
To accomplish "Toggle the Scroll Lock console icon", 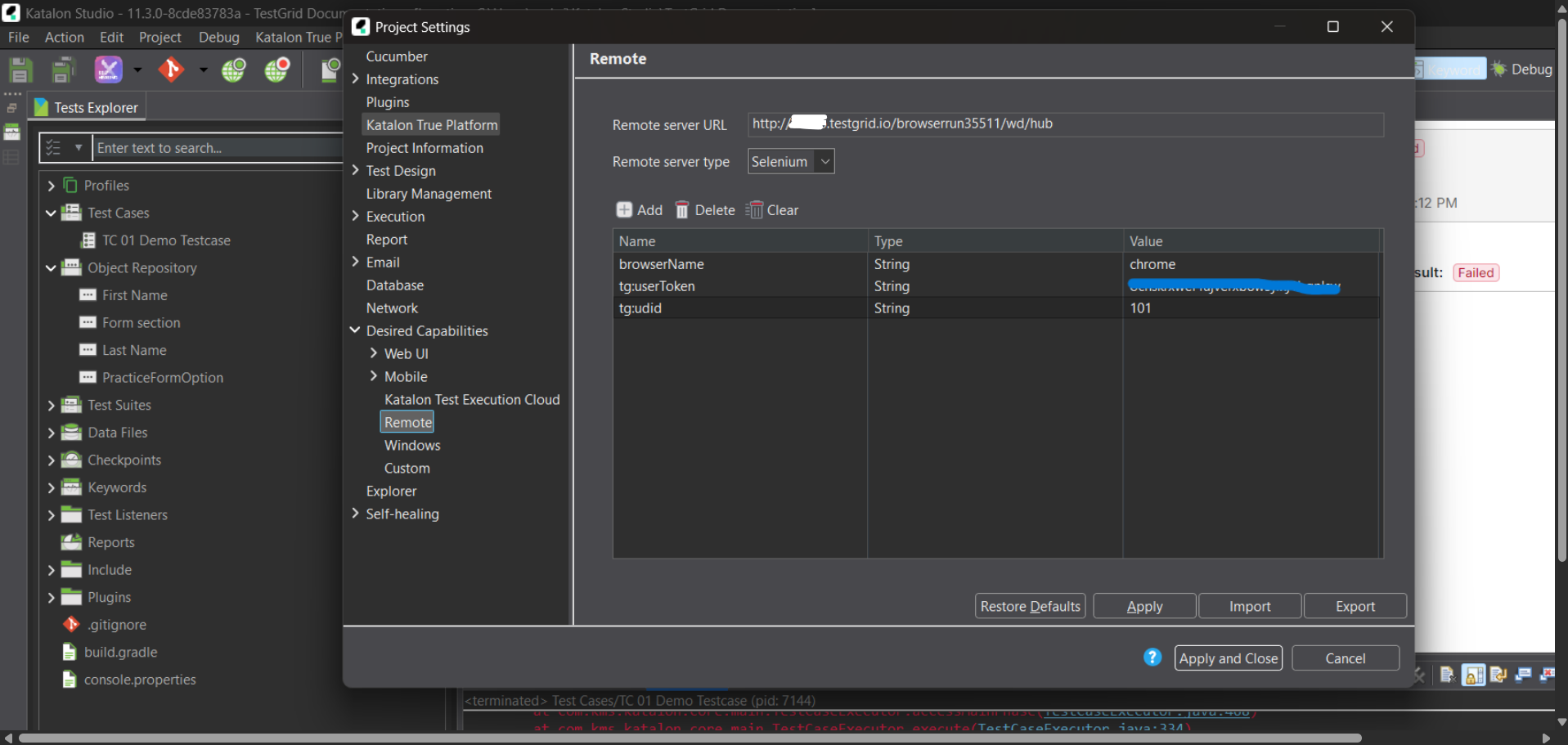I will point(1474,675).
